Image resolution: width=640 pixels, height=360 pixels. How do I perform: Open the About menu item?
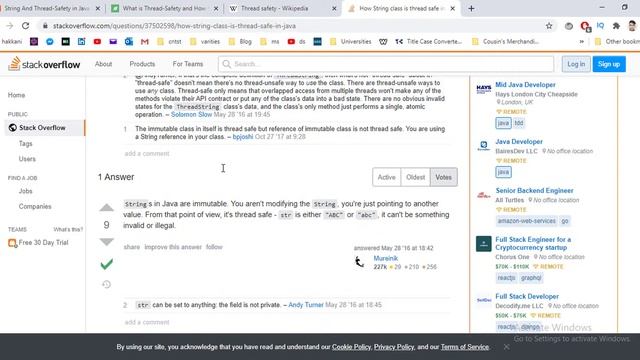click(103, 64)
